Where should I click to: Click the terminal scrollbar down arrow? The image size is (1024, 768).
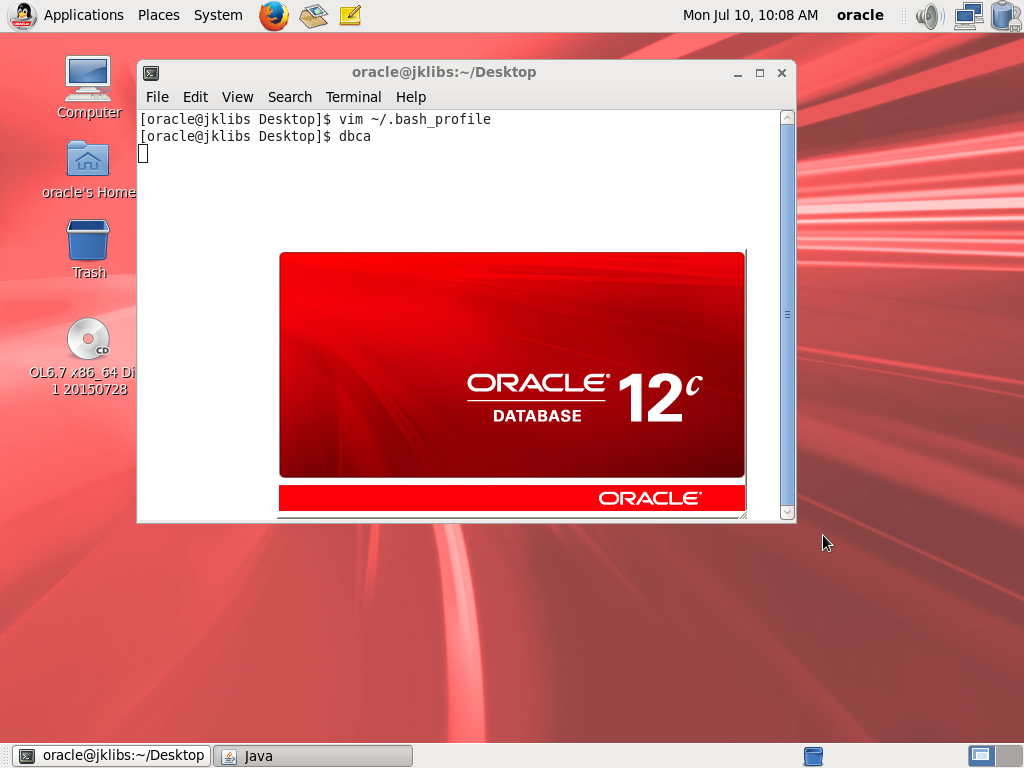click(787, 512)
